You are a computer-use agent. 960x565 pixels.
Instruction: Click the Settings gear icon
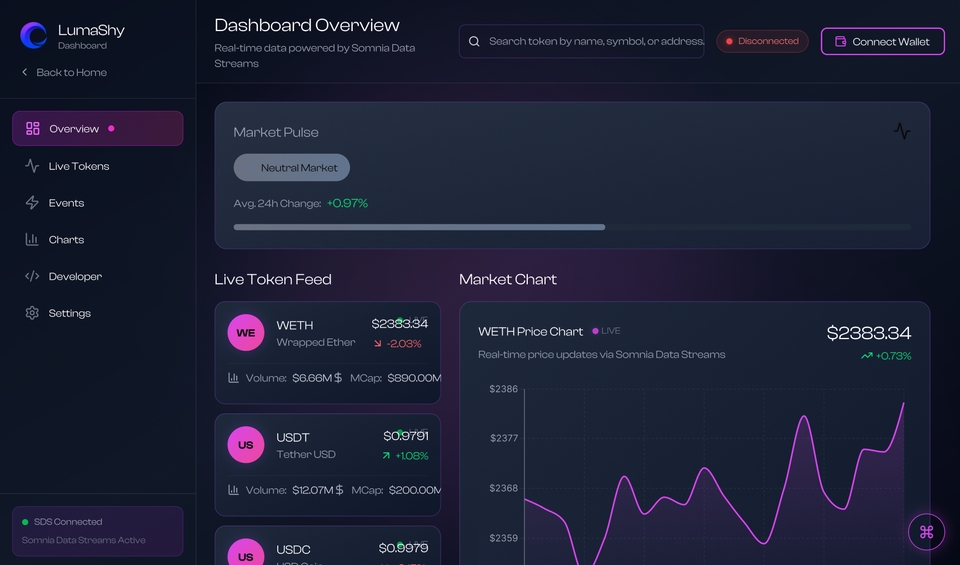tap(32, 313)
